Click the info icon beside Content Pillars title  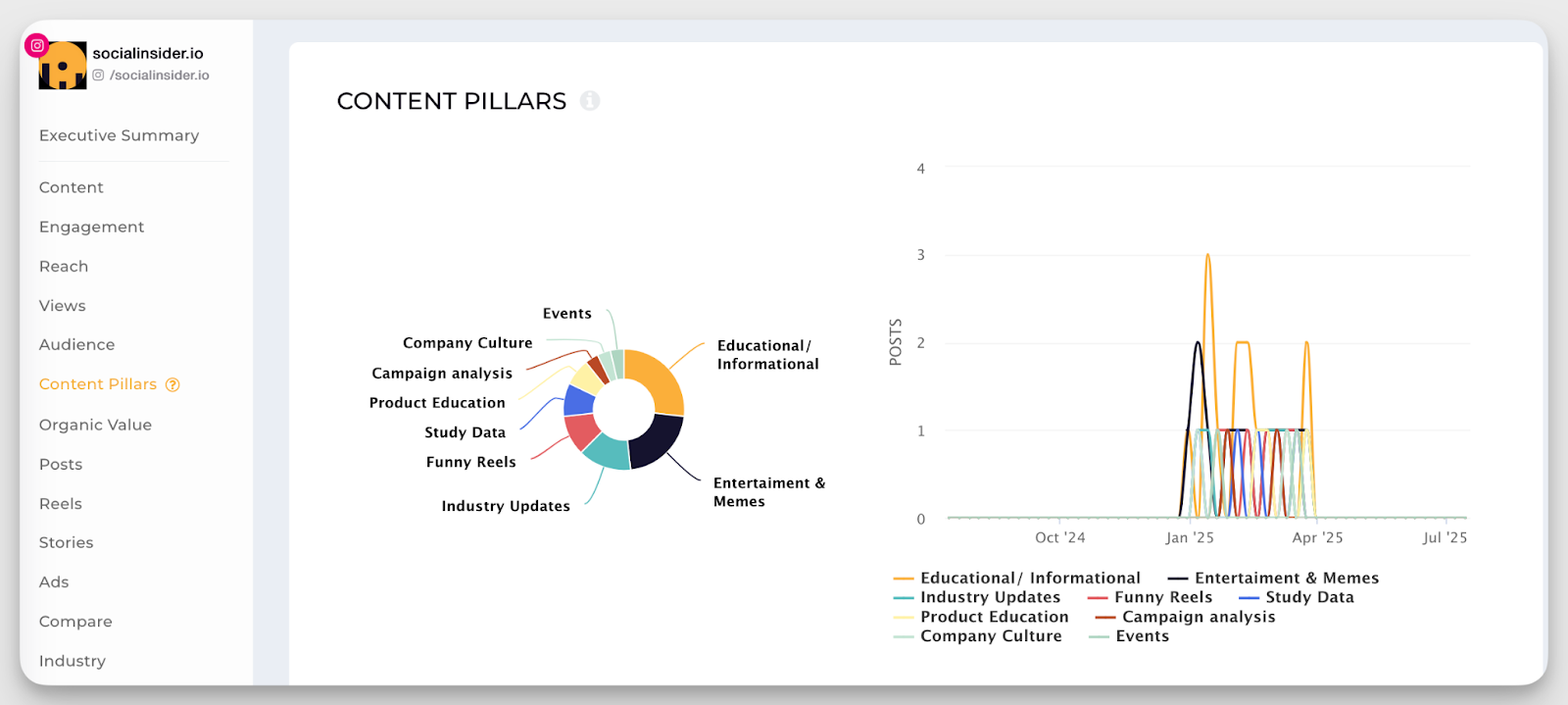pos(589,101)
